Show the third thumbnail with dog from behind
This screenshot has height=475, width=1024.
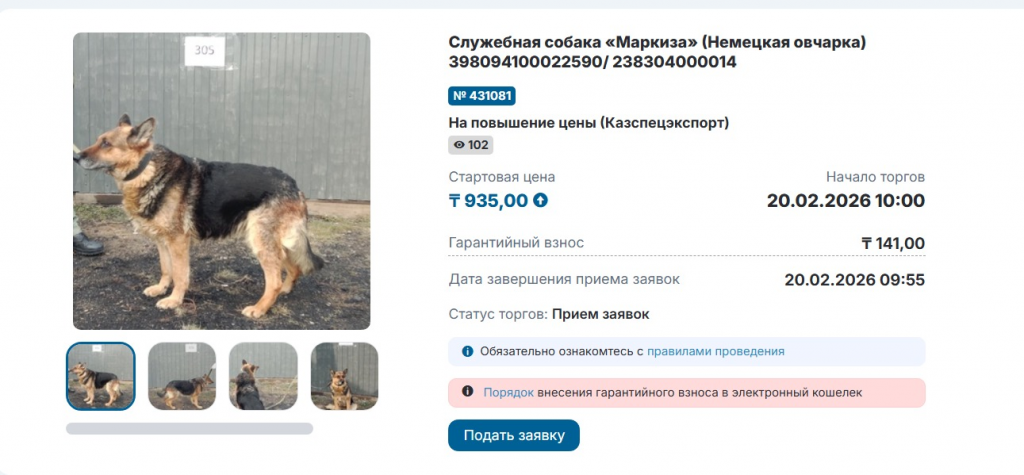(263, 376)
